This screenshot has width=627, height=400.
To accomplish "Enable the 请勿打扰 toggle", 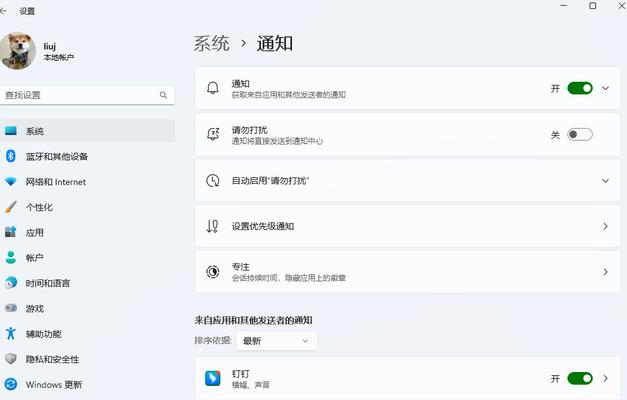I will pyautogui.click(x=580, y=134).
